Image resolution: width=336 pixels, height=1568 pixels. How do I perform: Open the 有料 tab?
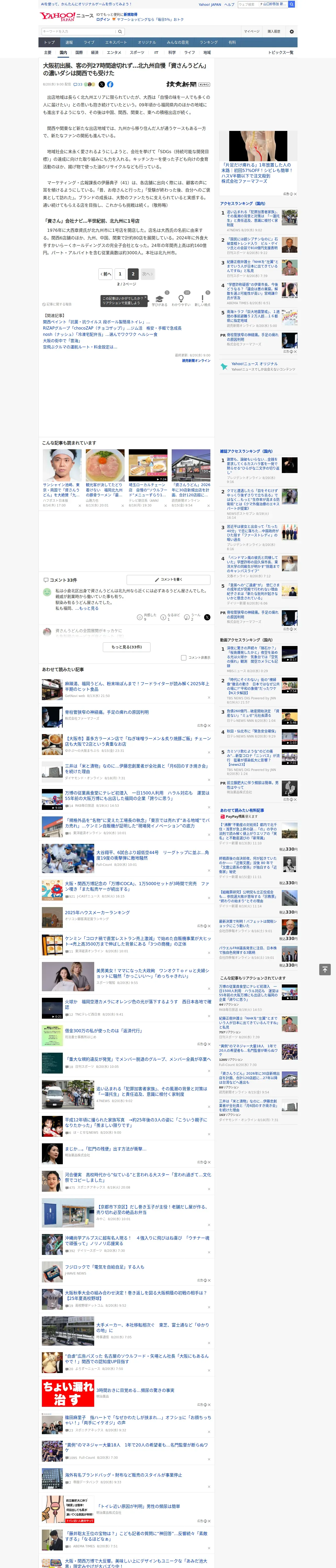click(x=232, y=43)
